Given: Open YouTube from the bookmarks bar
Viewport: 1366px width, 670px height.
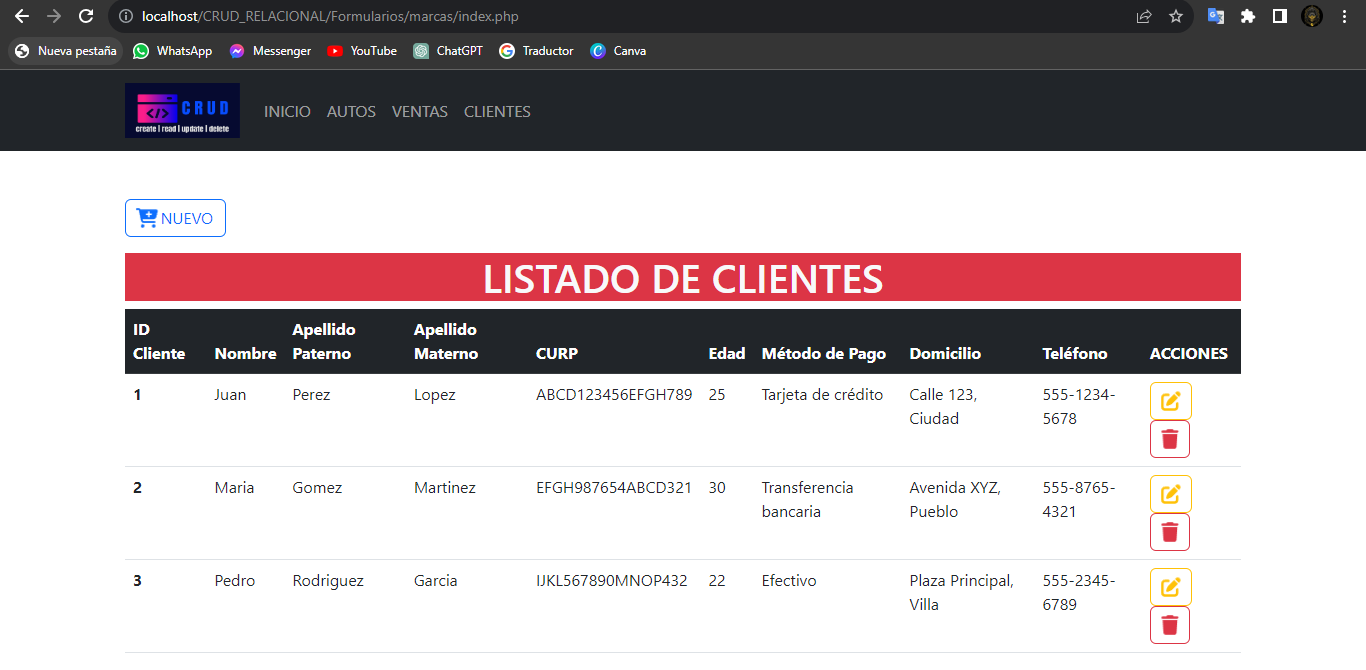Looking at the screenshot, I should (x=361, y=50).
